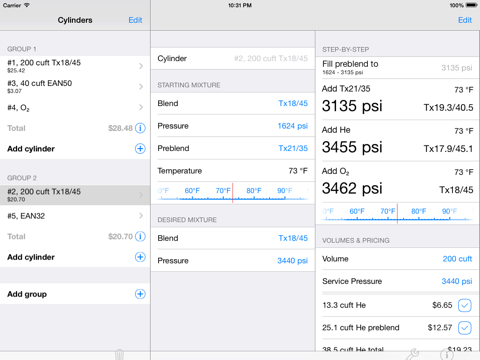Open the wrench settings icon

pyautogui.click(x=412, y=354)
